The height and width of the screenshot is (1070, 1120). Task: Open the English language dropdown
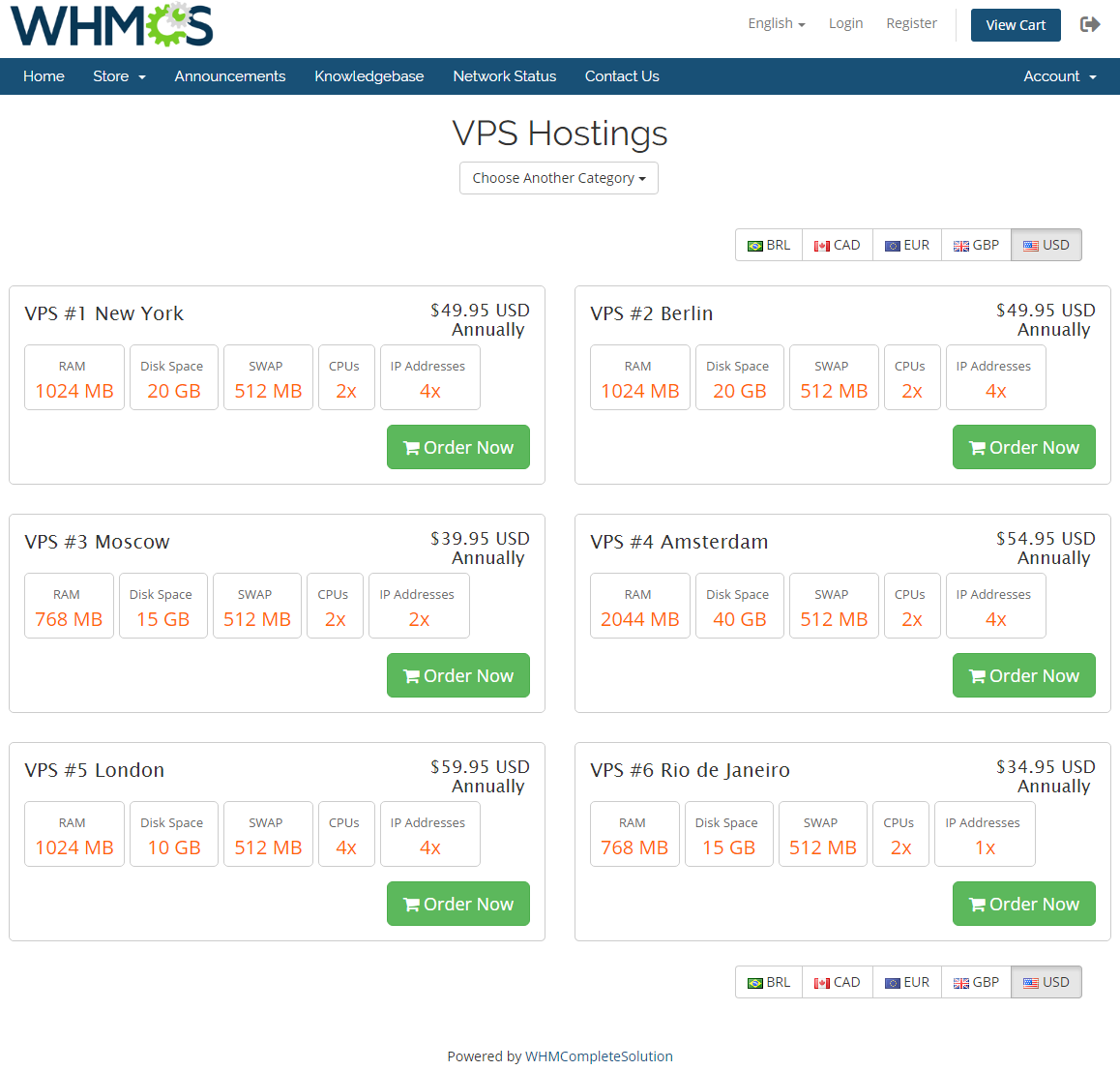click(x=777, y=23)
